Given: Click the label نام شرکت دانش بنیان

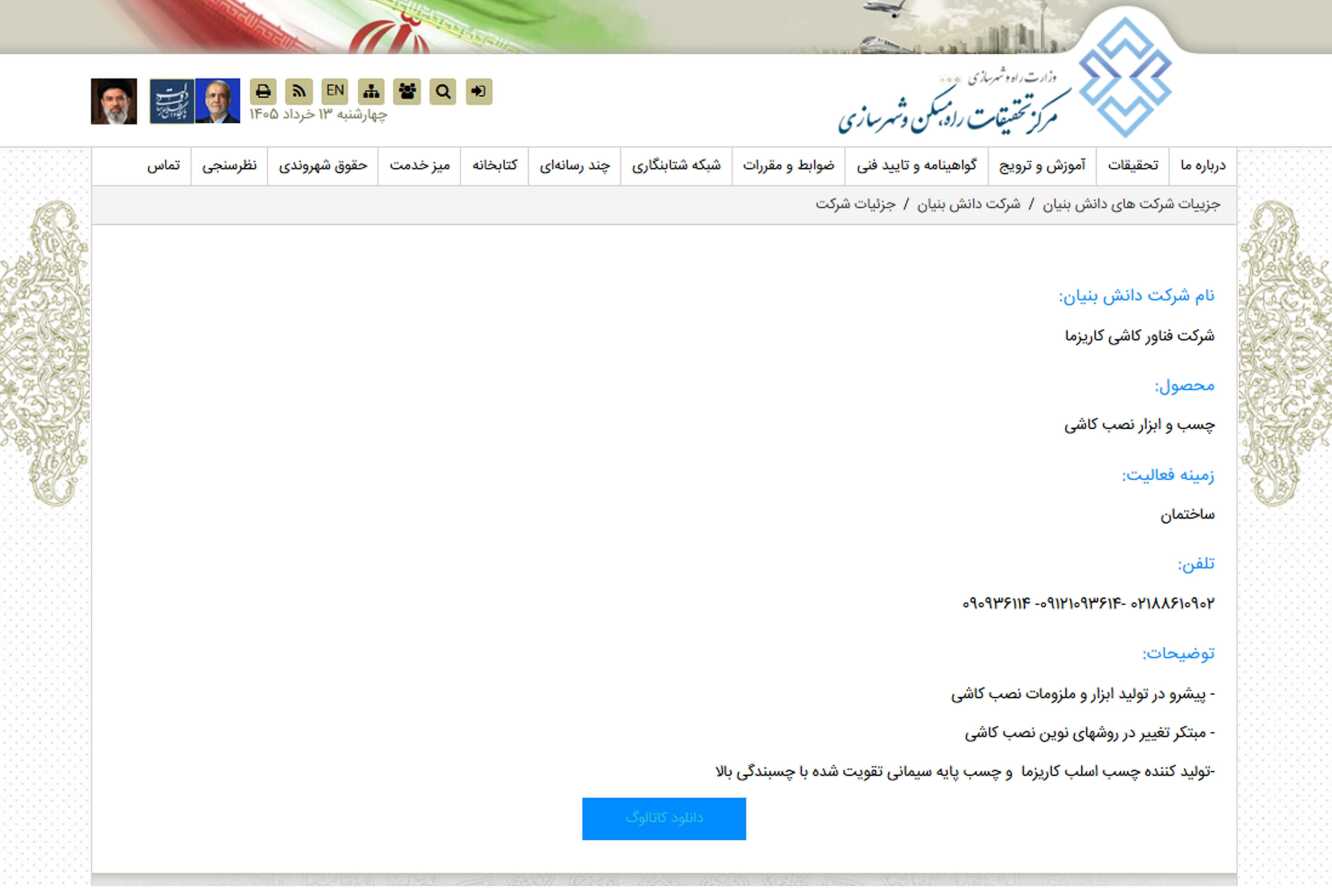Looking at the screenshot, I should click(x=1137, y=296).
